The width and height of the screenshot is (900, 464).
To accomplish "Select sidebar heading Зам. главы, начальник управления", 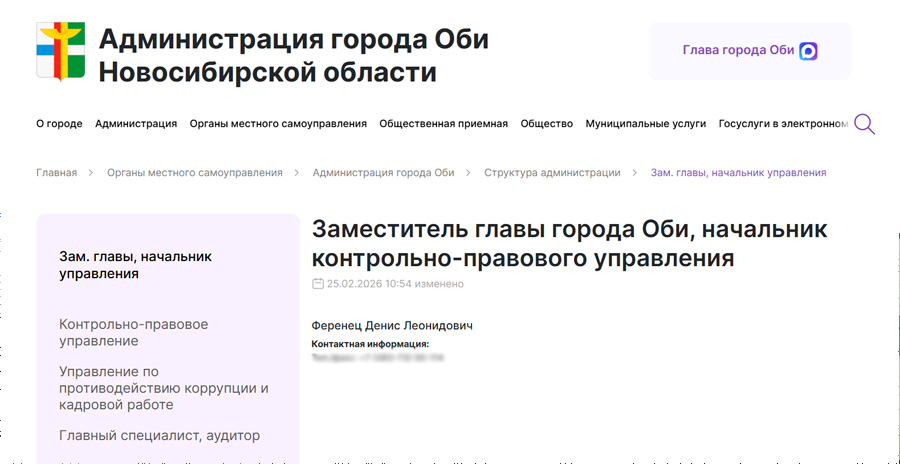I will point(135,265).
